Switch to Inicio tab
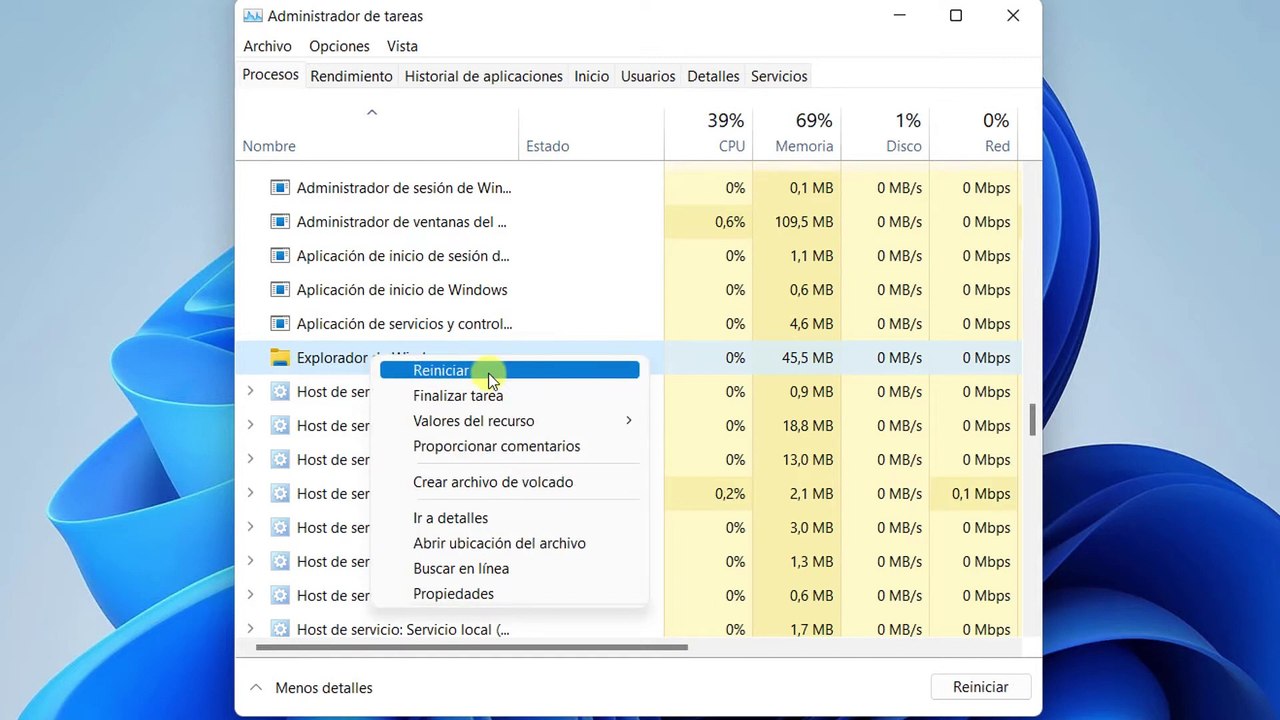The height and width of the screenshot is (720, 1280). [591, 76]
